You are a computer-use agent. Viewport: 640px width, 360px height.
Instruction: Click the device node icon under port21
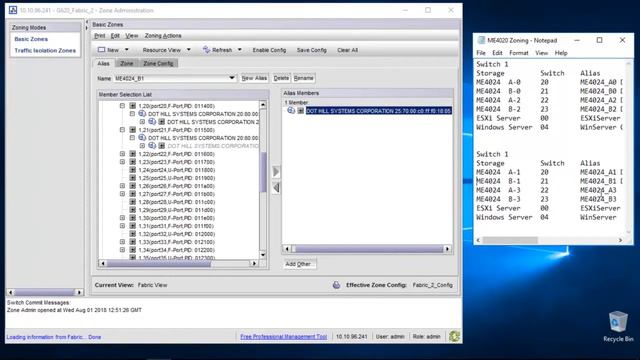point(142,138)
